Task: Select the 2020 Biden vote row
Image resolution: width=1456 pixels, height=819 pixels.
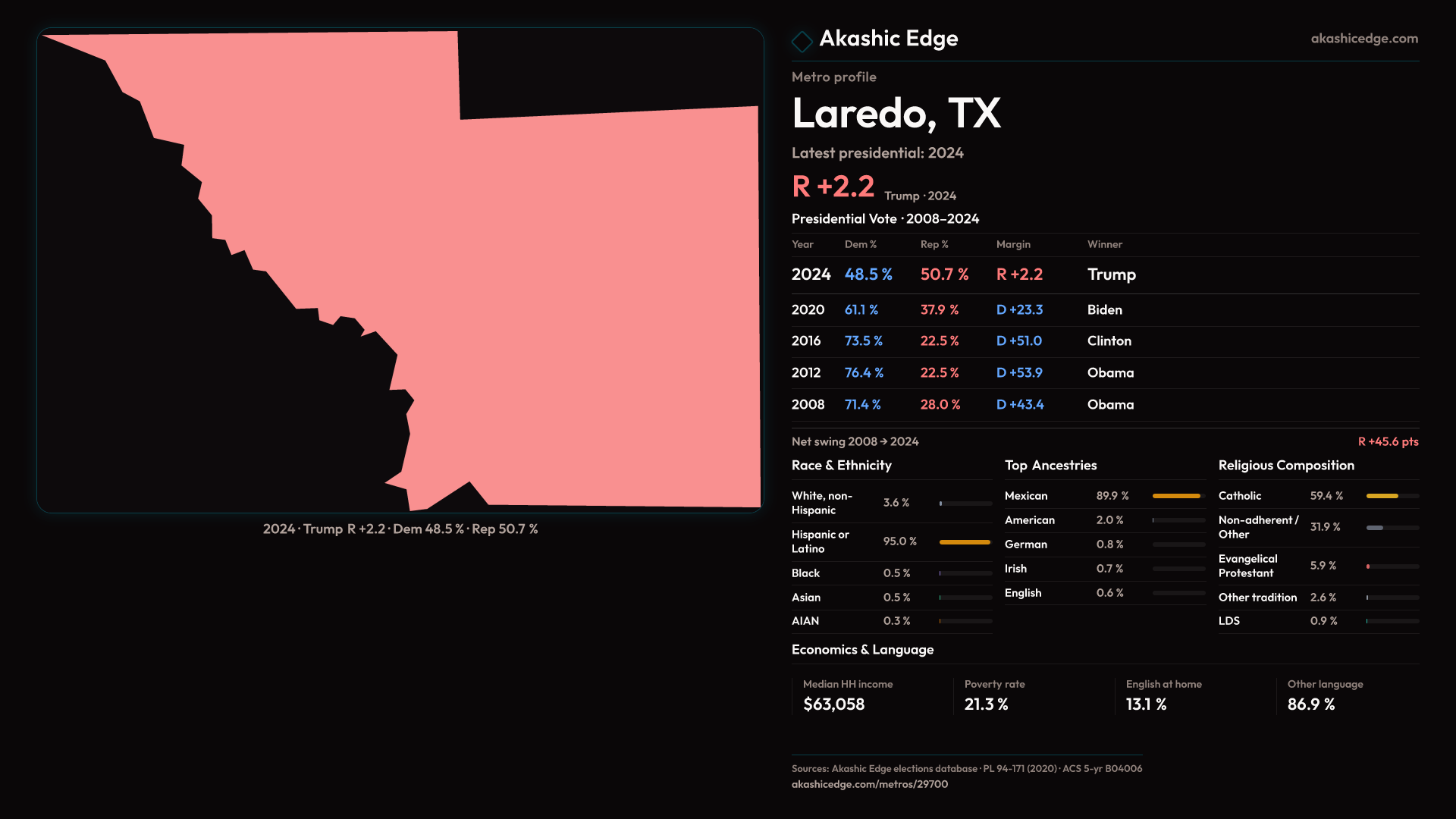Action: point(1104,310)
